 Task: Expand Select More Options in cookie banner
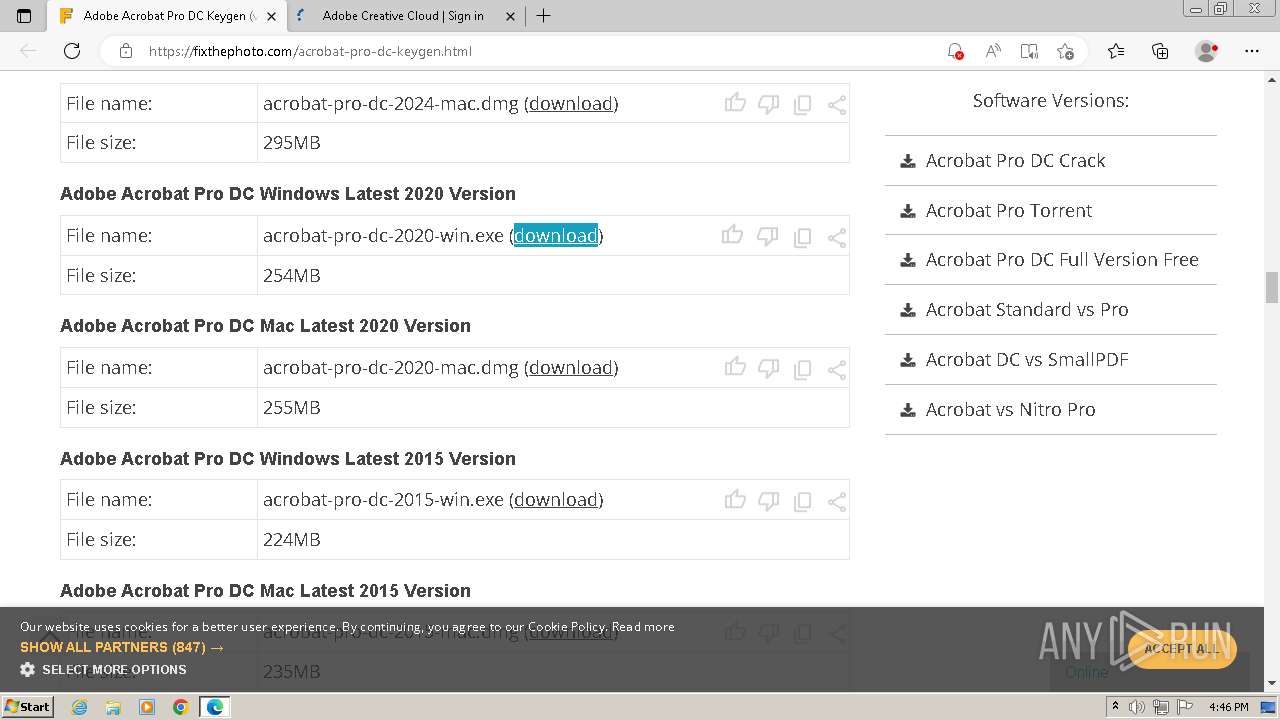coord(103,669)
